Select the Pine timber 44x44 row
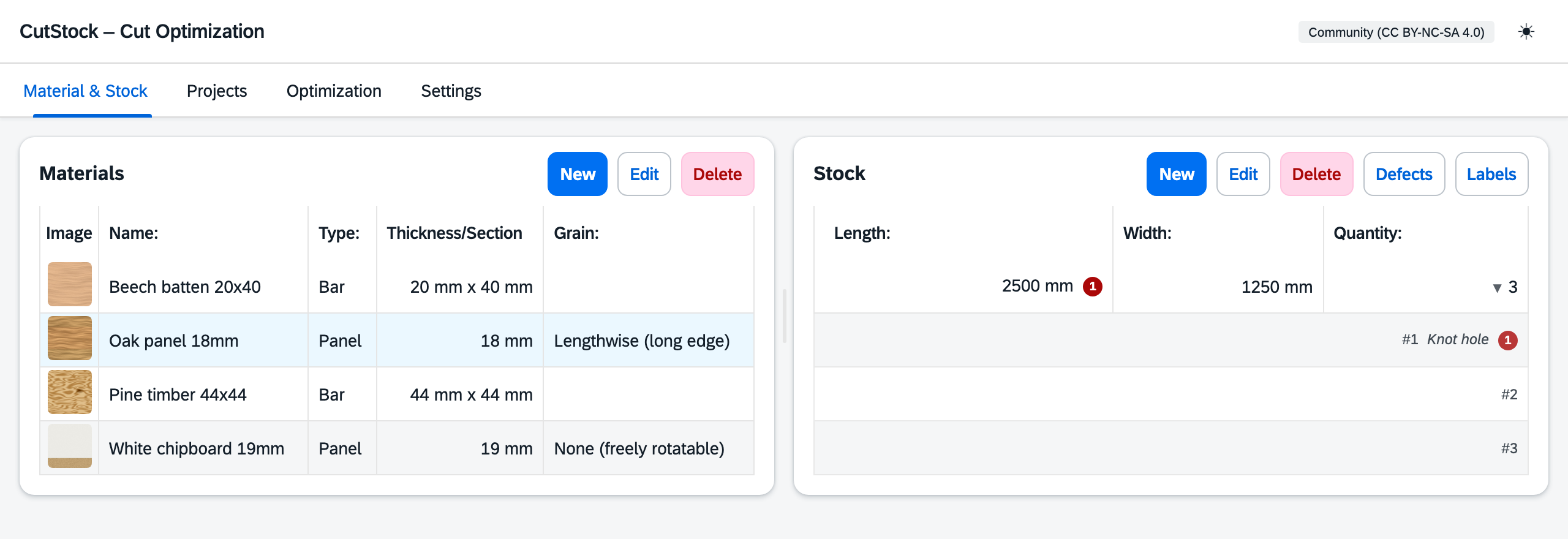This screenshot has height=539, width=1568. pyautogui.click(x=397, y=394)
